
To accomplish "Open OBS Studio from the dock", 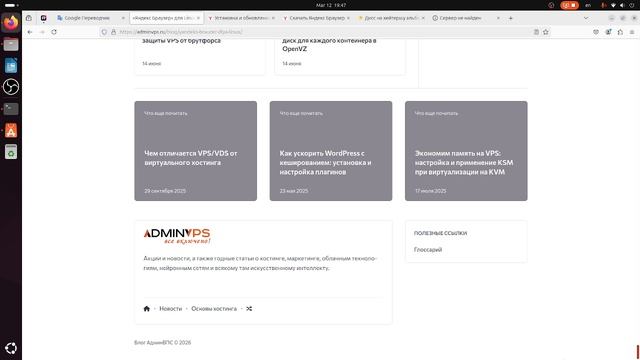I will point(11,87).
